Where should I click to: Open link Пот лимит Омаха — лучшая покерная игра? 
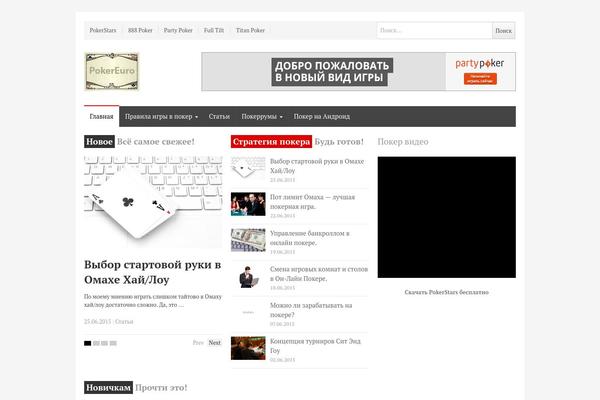313,202
